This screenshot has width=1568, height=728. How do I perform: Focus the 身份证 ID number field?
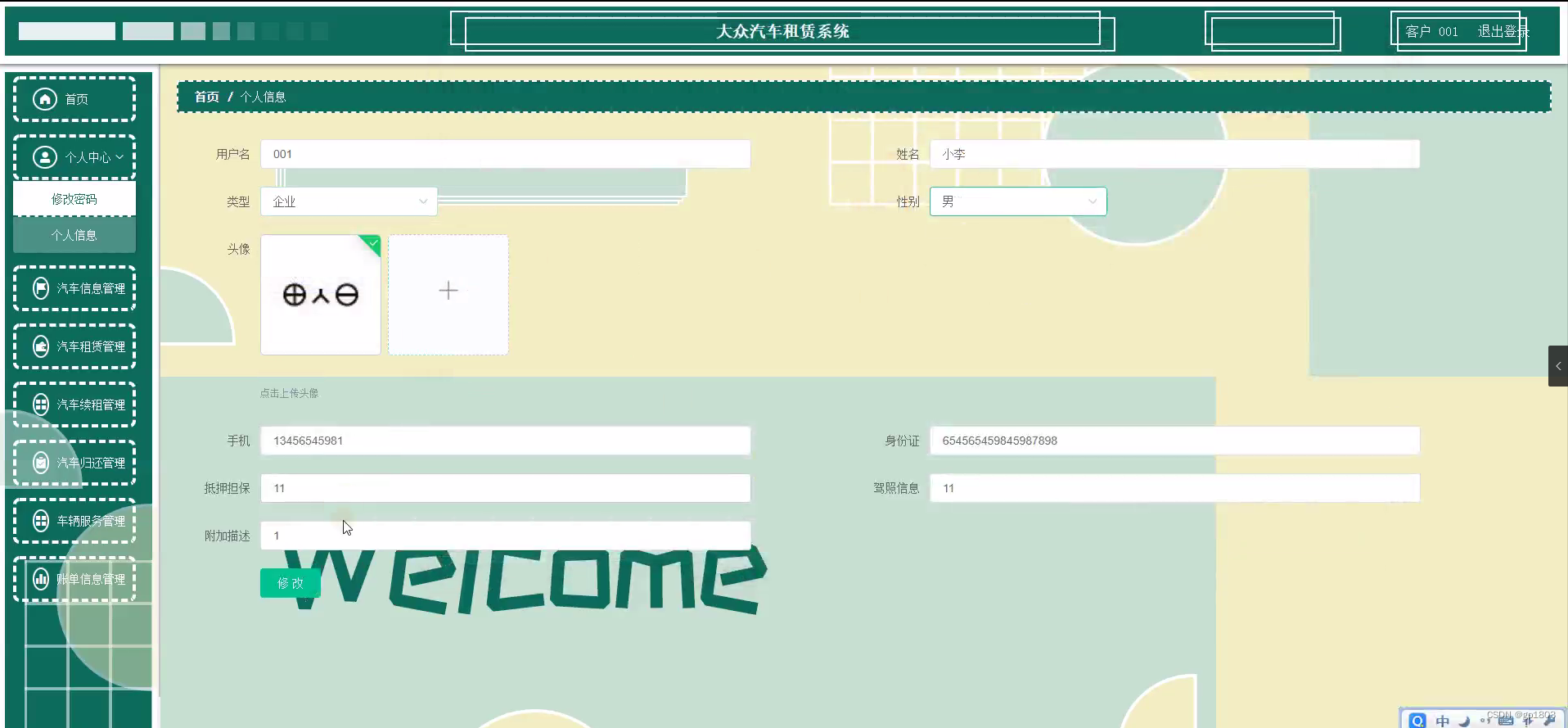[1174, 441]
